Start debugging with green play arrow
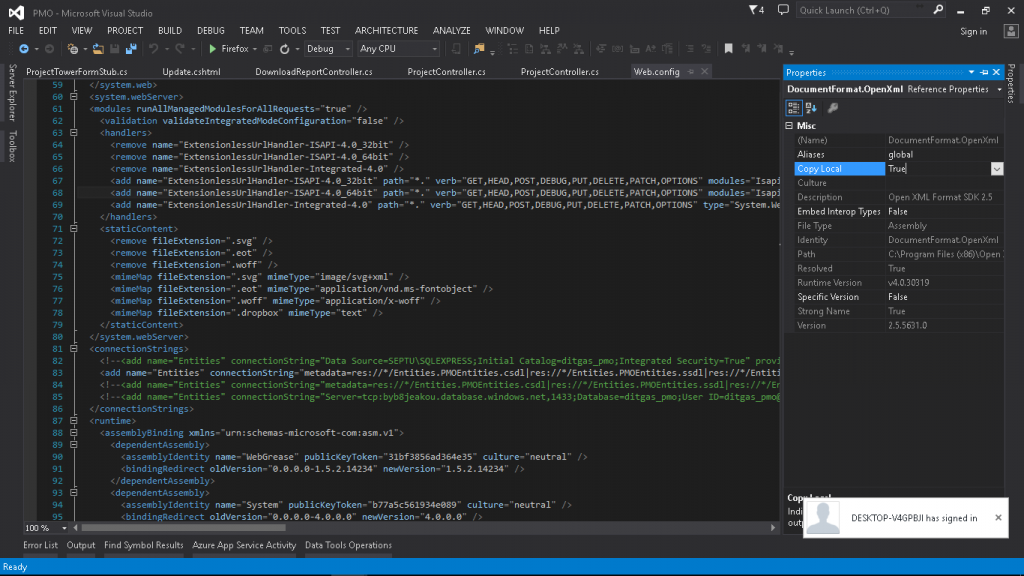The image size is (1024, 576). [x=212, y=49]
